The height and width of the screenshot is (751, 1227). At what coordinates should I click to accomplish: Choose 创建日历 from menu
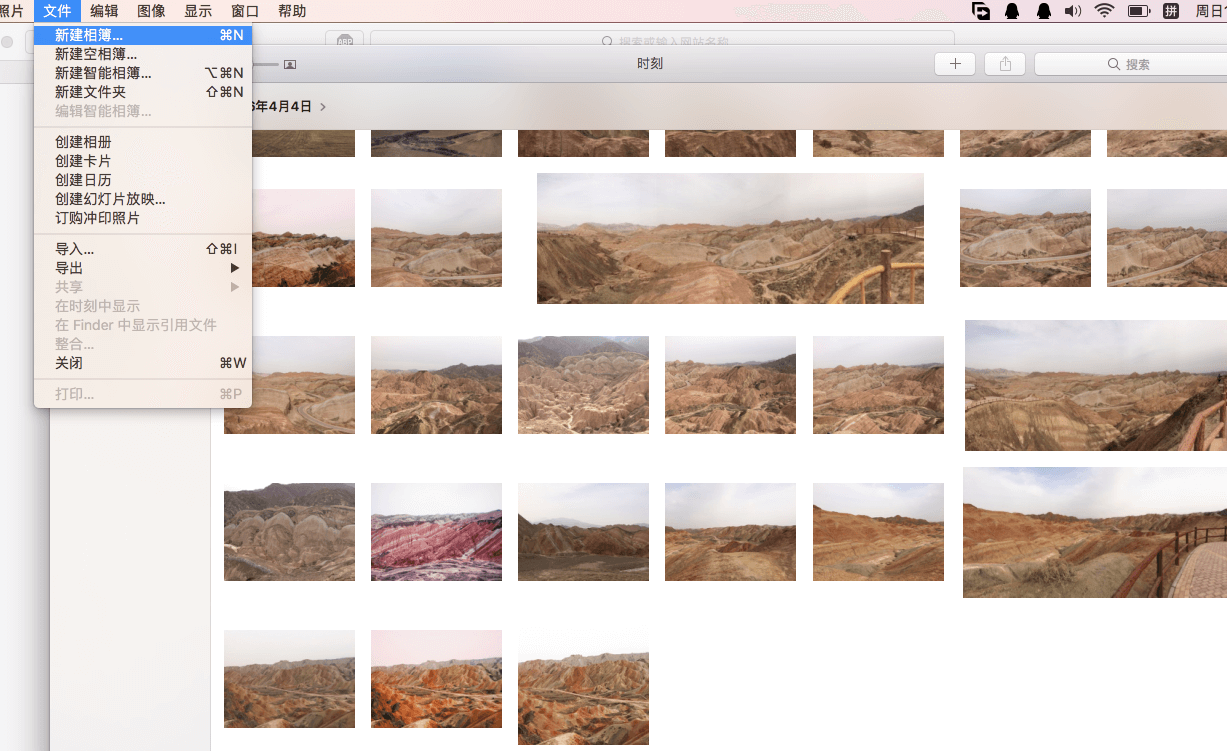click(143, 180)
